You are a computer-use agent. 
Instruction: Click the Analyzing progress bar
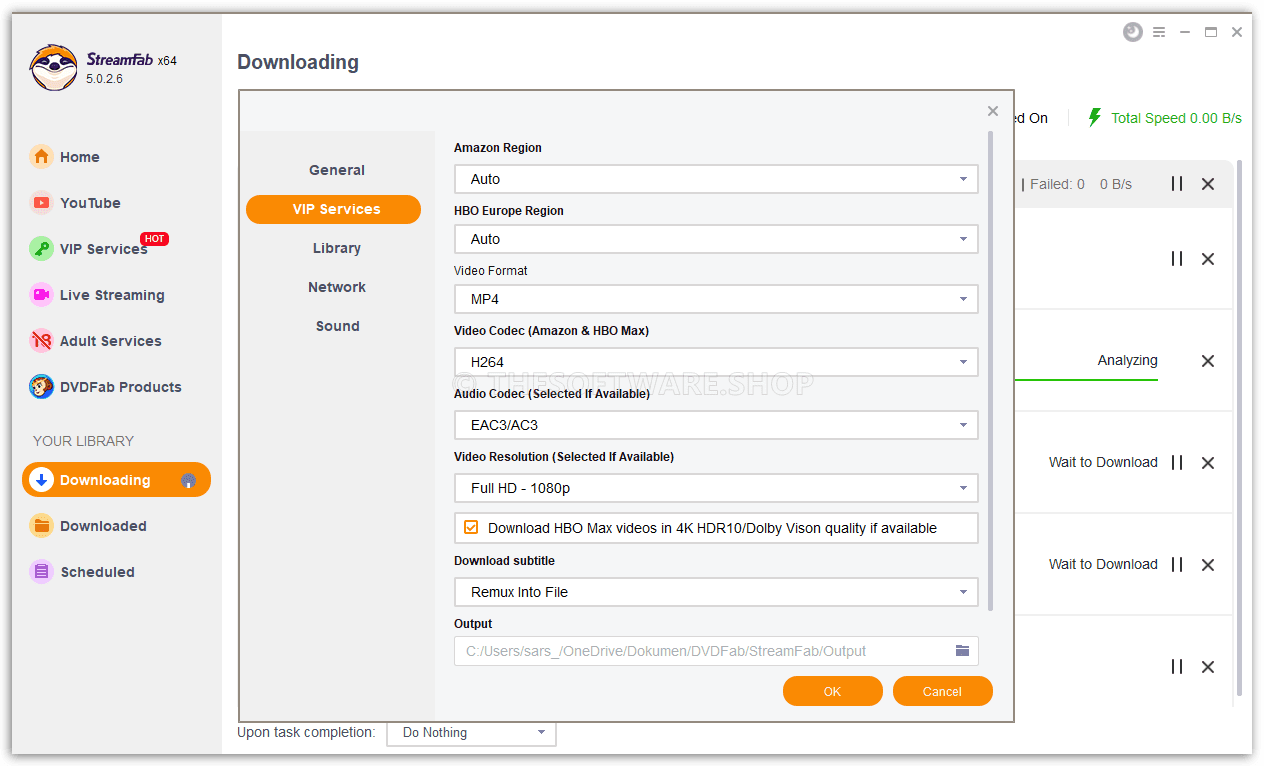point(1086,380)
